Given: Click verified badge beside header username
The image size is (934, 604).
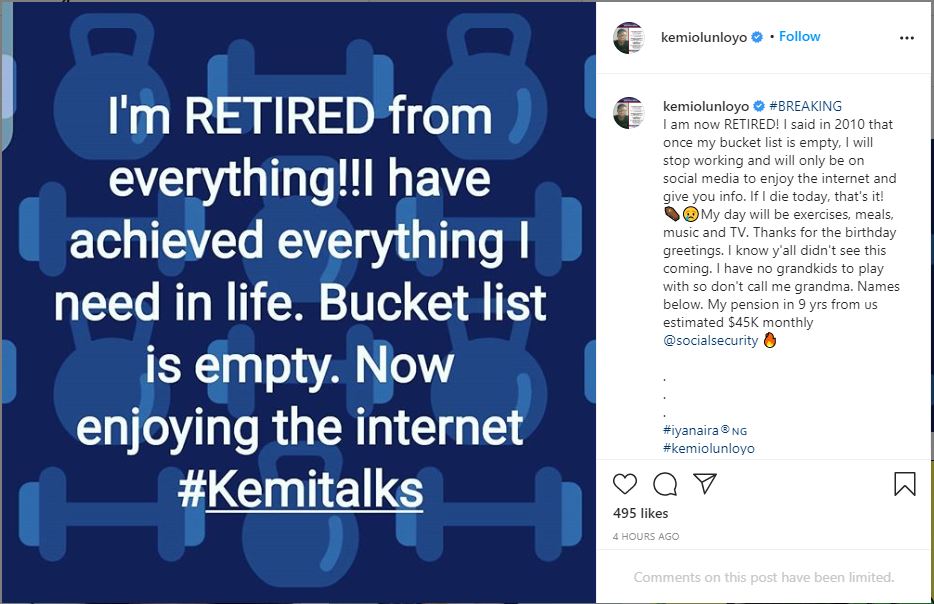Looking at the screenshot, I should coord(757,37).
